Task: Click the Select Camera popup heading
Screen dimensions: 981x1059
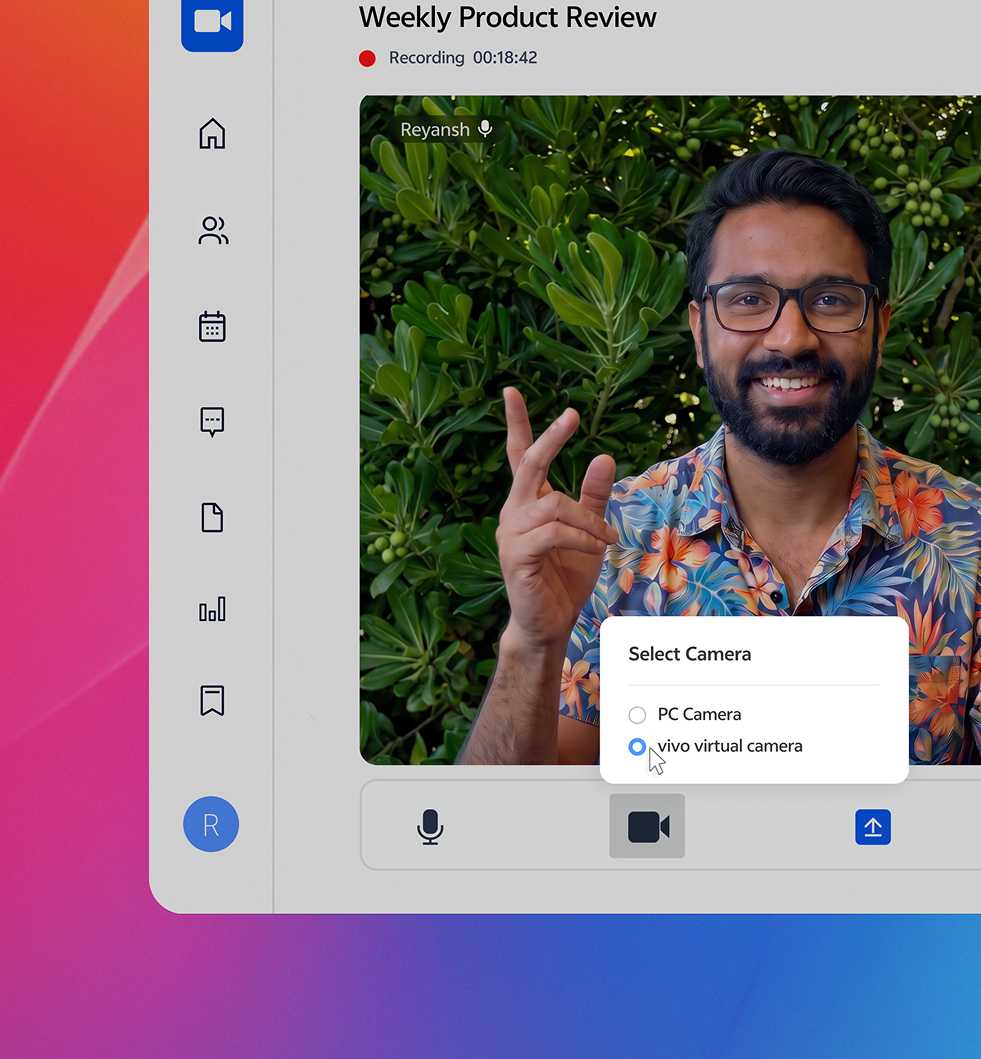Action: (x=689, y=654)
